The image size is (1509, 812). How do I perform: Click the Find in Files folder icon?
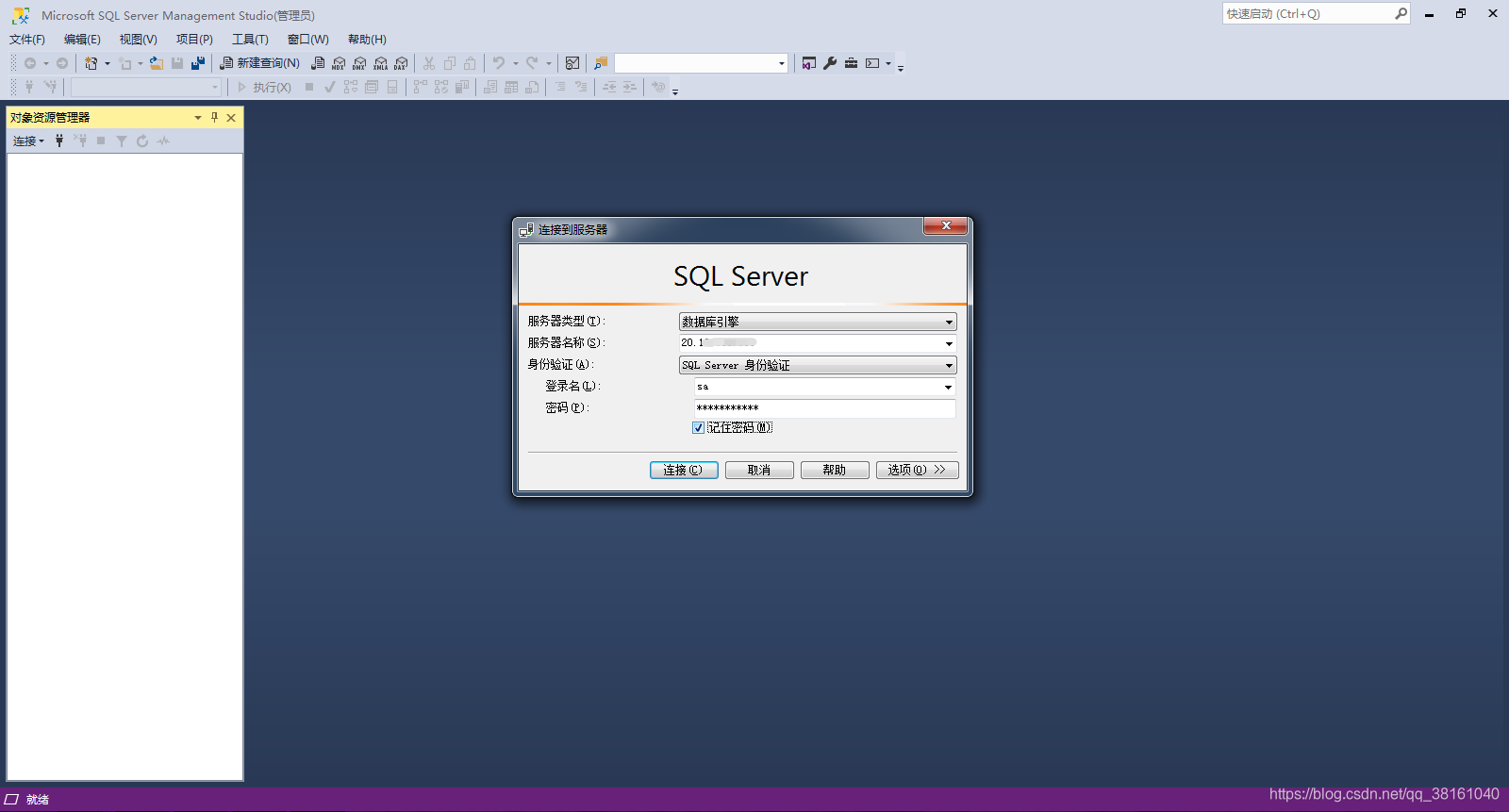pos(601,63)
